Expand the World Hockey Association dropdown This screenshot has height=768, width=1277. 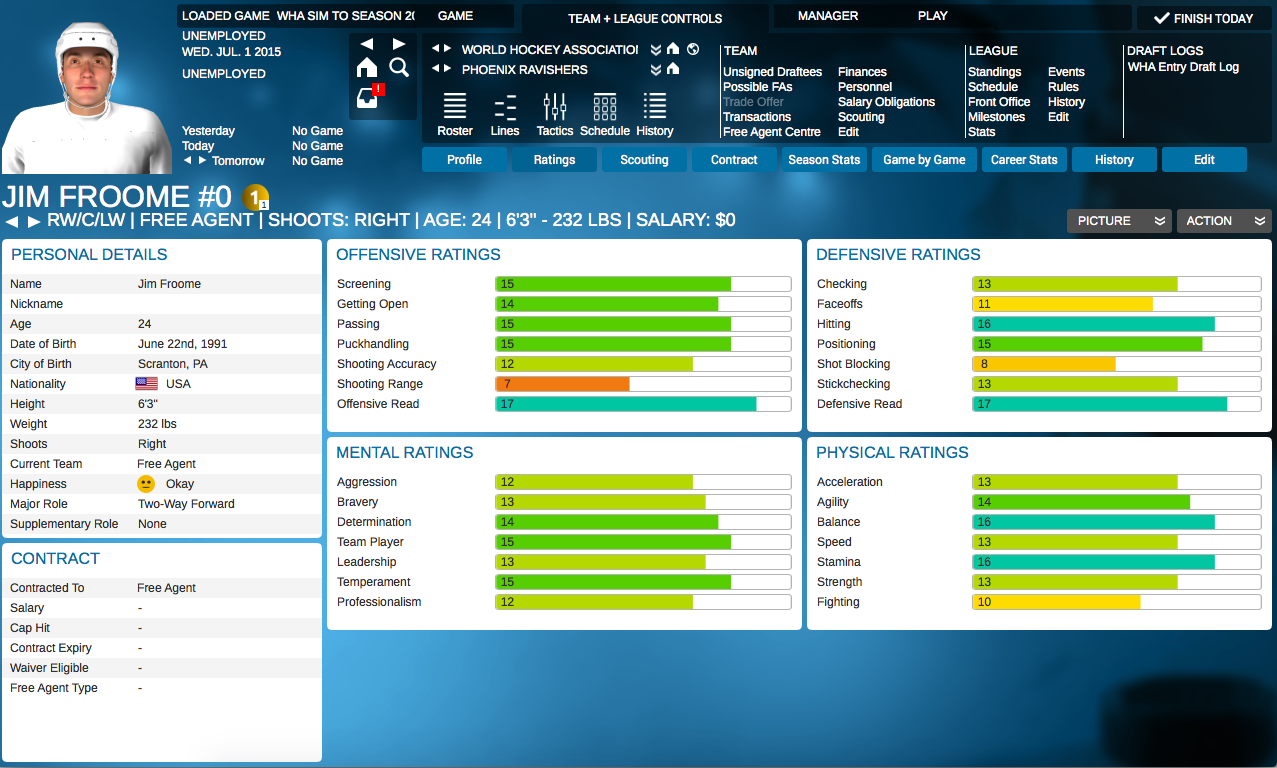(656, 49)
